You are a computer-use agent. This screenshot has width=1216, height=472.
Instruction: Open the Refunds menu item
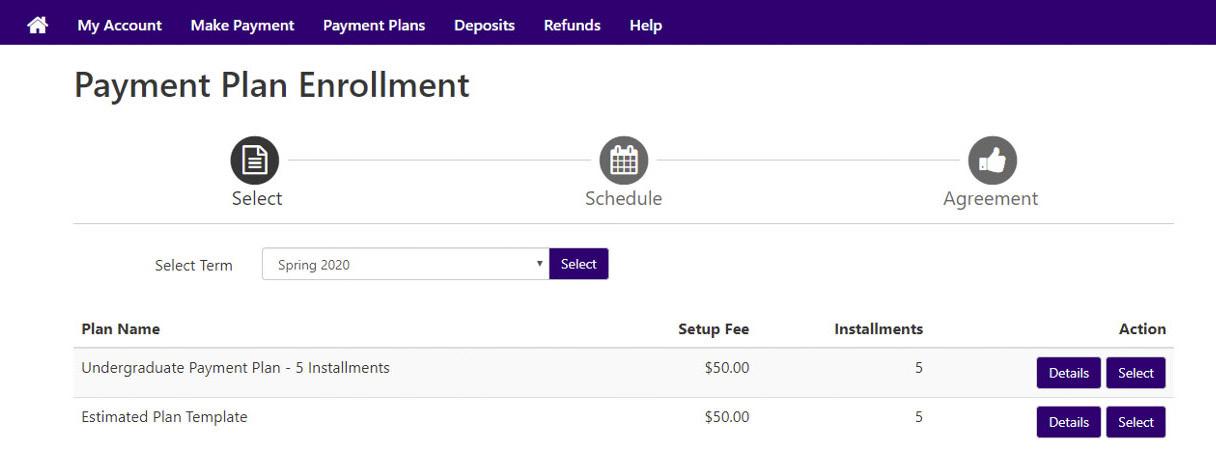pos(572,25)
